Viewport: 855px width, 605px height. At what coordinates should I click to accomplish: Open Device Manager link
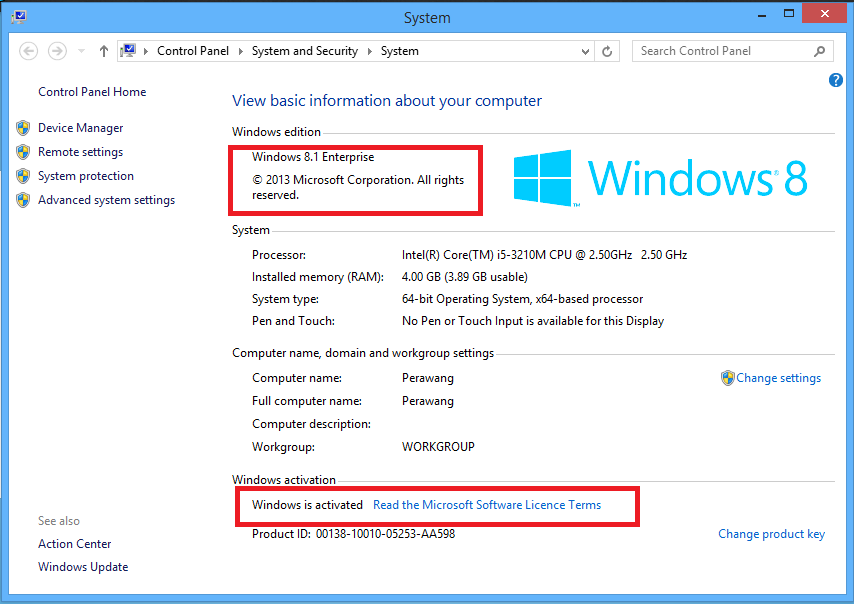click(81, 128)
